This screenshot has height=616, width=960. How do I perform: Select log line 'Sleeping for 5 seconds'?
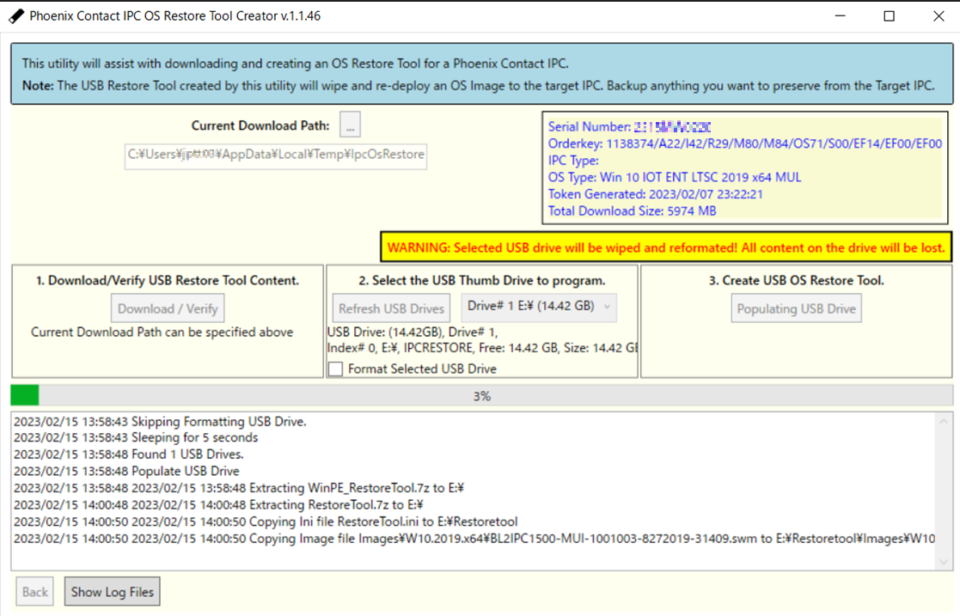click(x=136, y=438)
